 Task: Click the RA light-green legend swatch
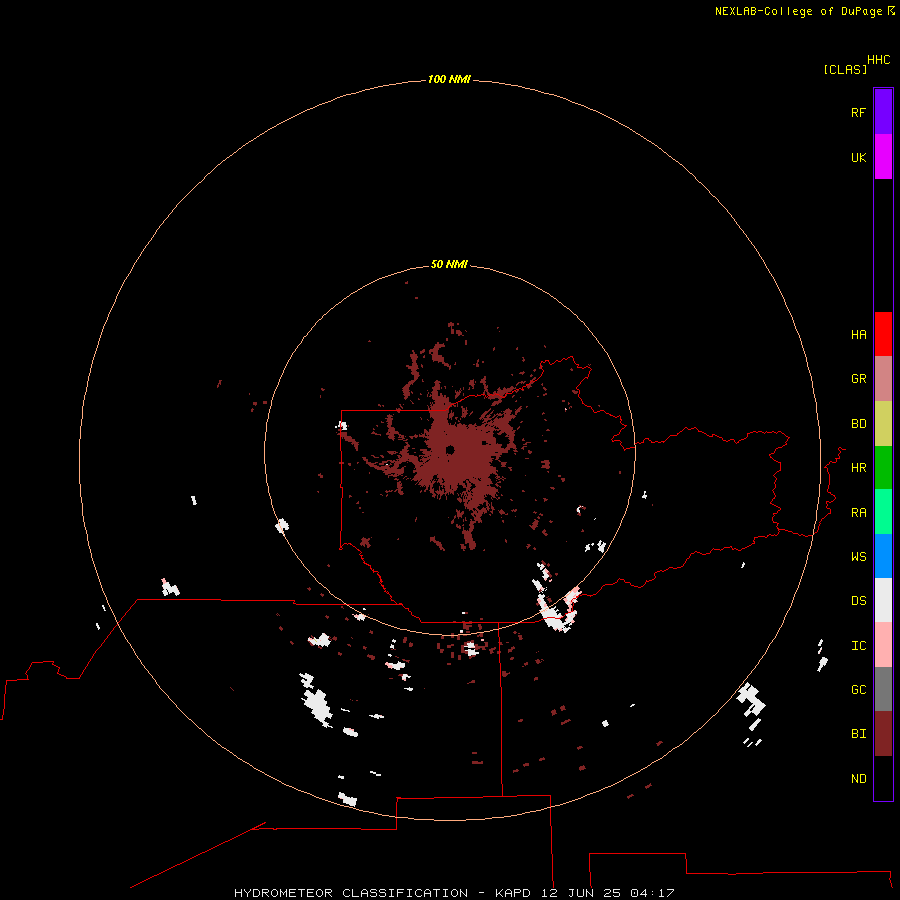(x=883, y=512)
